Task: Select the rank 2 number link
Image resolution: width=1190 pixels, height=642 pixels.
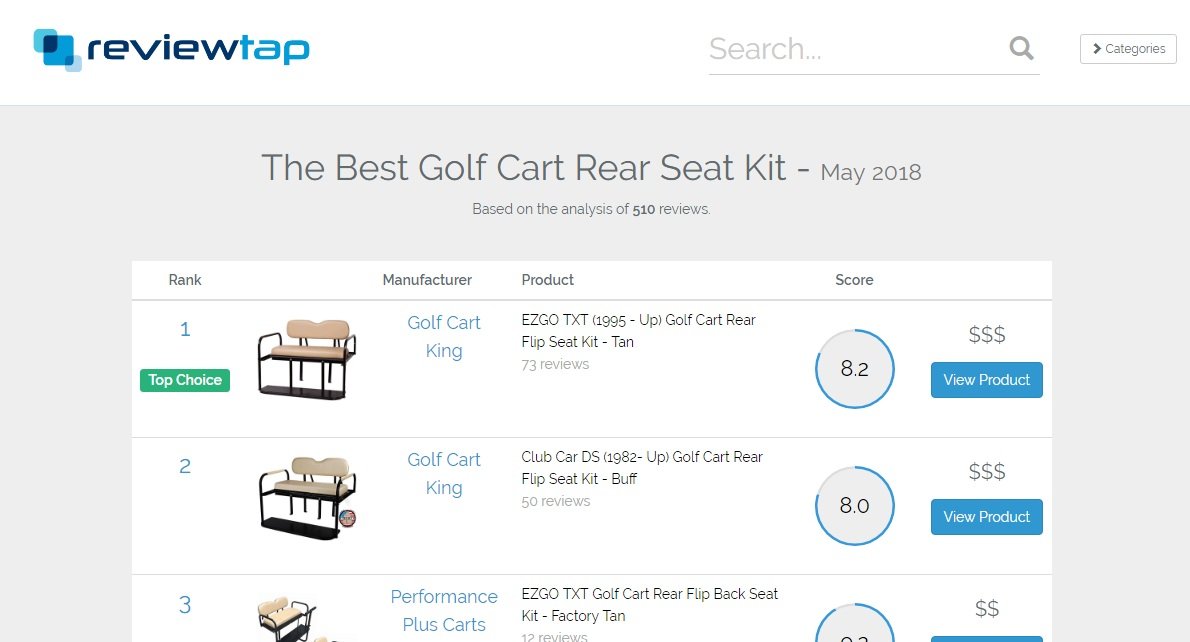Action: 184,466
